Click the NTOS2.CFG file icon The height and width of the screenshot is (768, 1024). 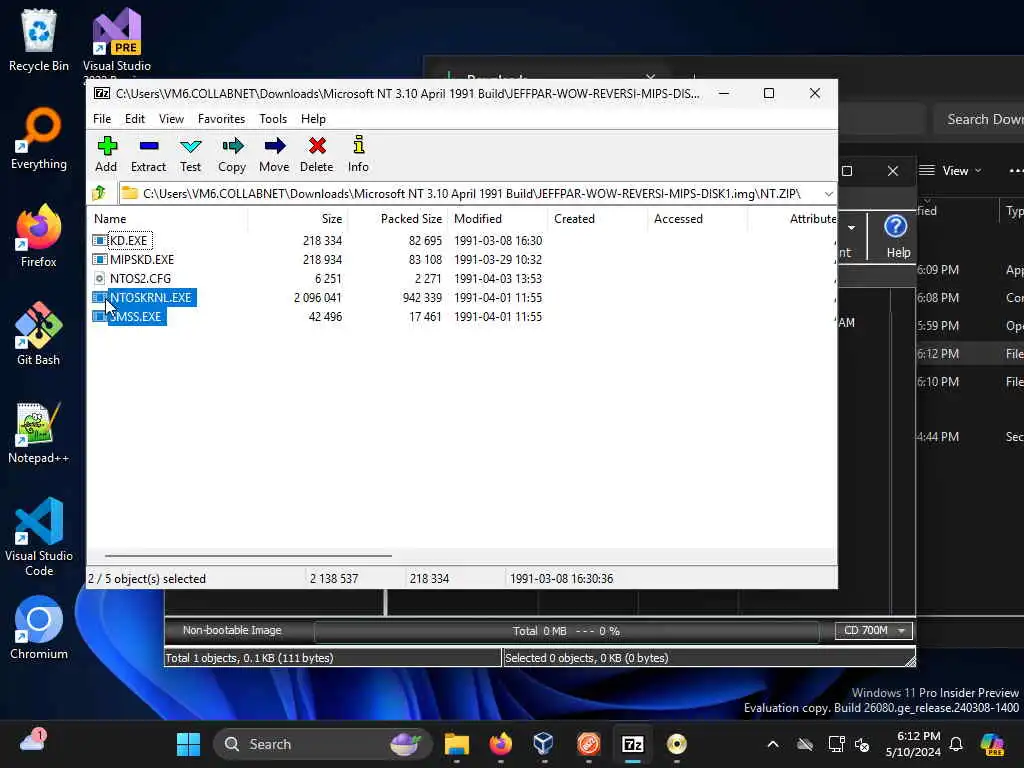[x=99, y=278]
